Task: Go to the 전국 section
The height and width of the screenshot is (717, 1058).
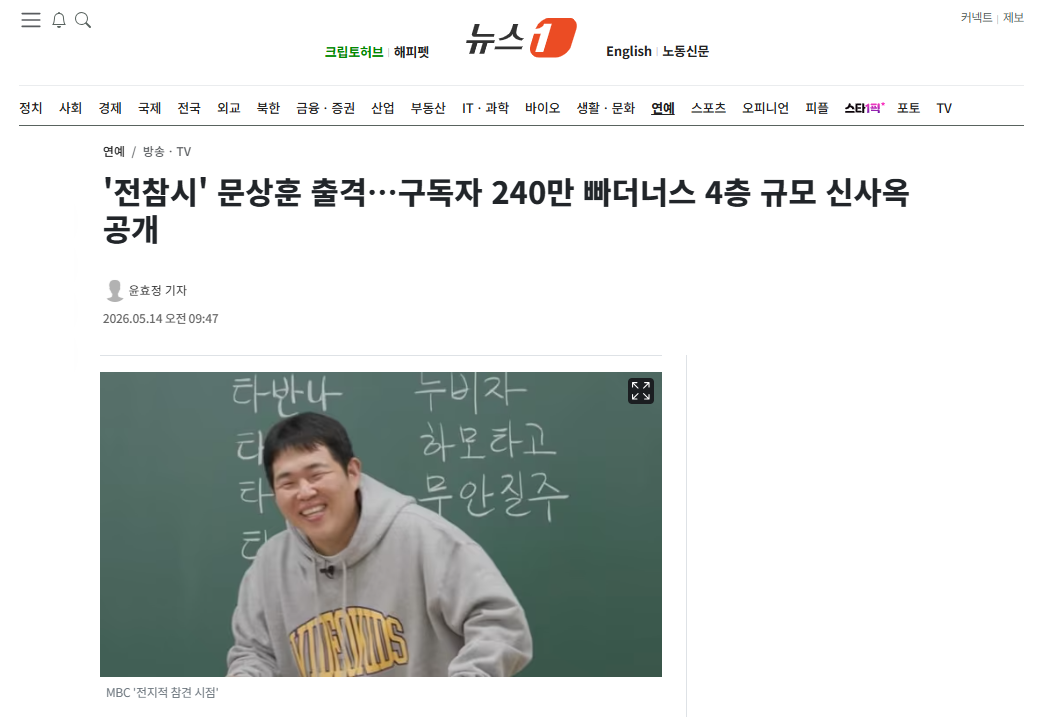Action: 189,108
